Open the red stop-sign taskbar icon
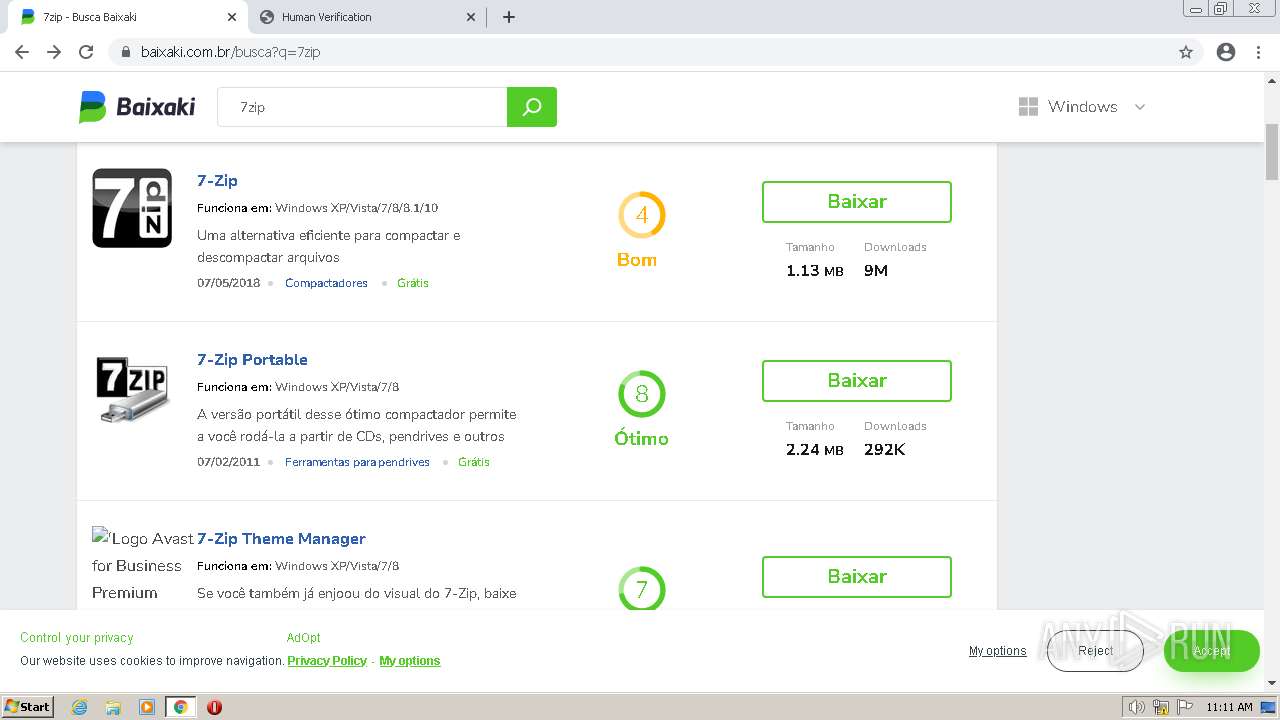Image resolution: width=1280 pixels, height=720 pixels. click(x=214, y=707)
